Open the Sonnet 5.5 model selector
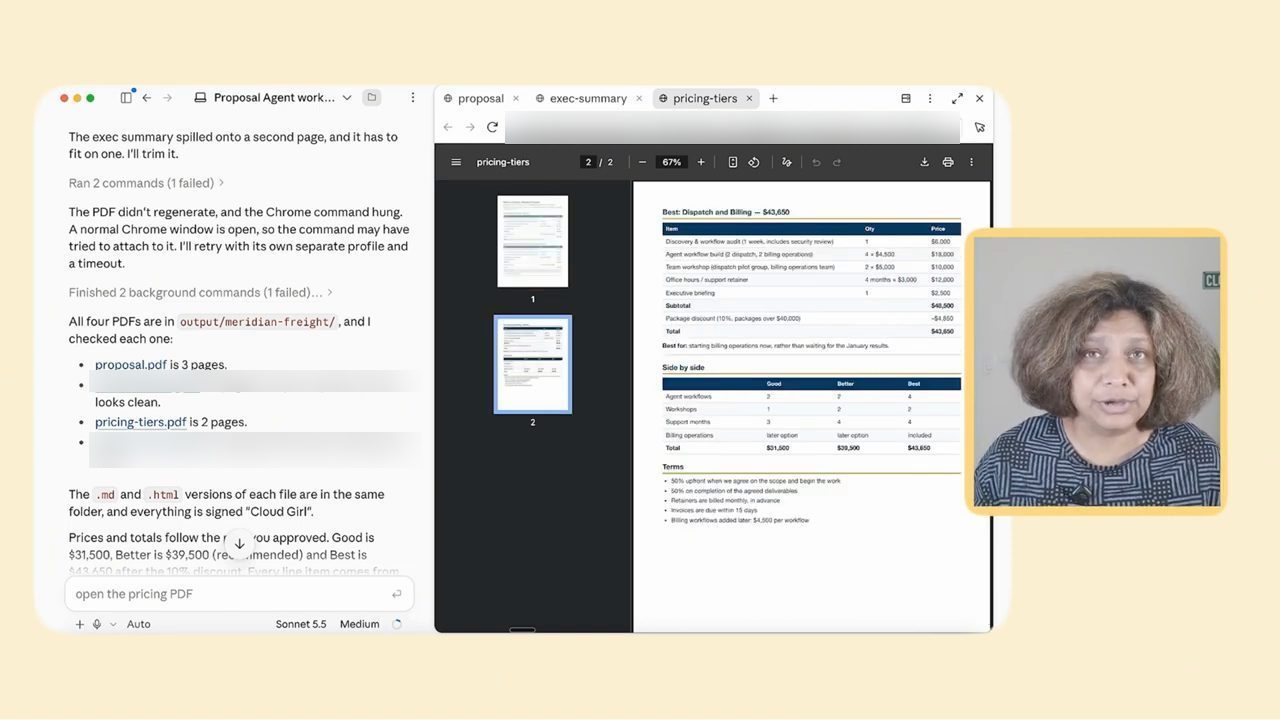1280x720 pixels. tap(301, 624)
